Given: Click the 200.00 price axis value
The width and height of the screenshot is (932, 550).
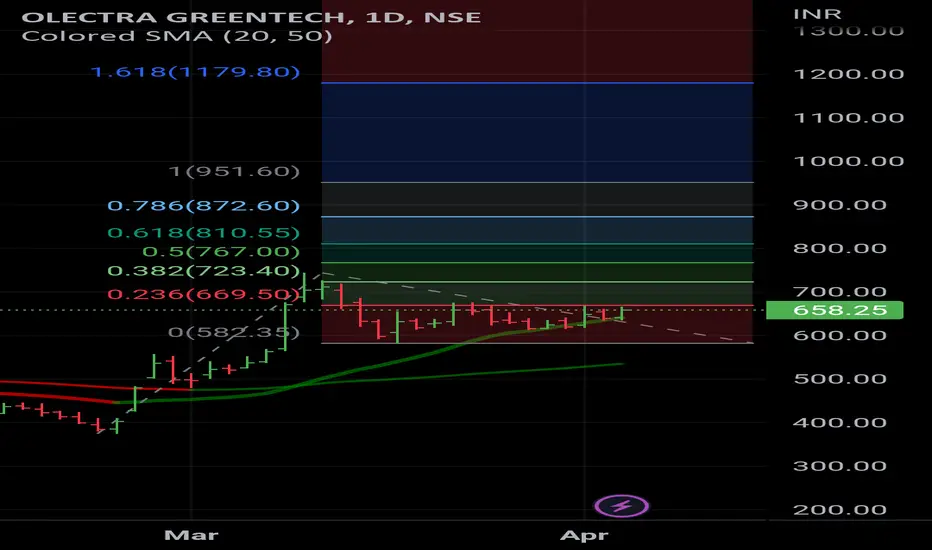Looking at the screenshot, I should 840,510.
